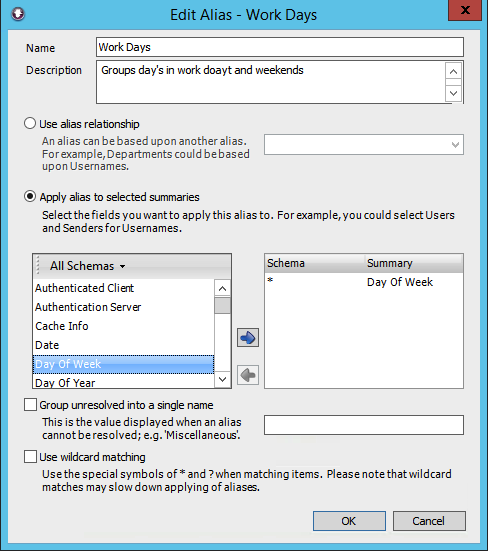Click description box scroll up arrow
Image resolution: width=488 pixels, height=551 pixels.
[453, 72]
